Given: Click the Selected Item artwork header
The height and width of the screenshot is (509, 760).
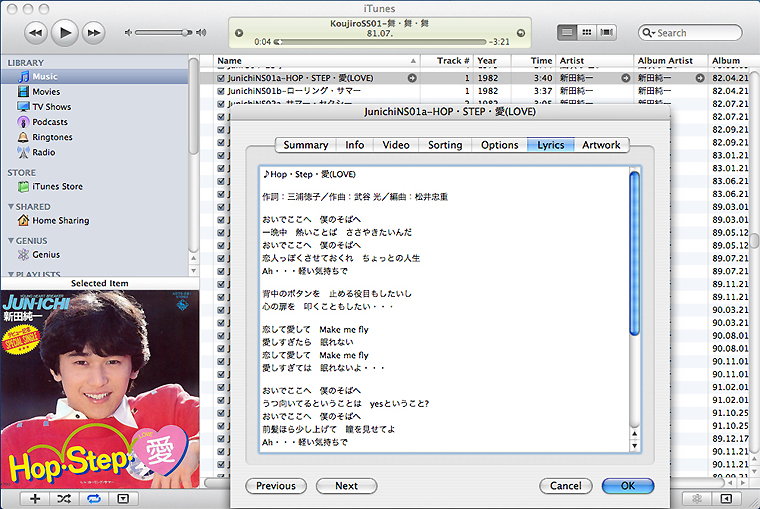Looking at the screenshot, I should [x=100, y=284].
